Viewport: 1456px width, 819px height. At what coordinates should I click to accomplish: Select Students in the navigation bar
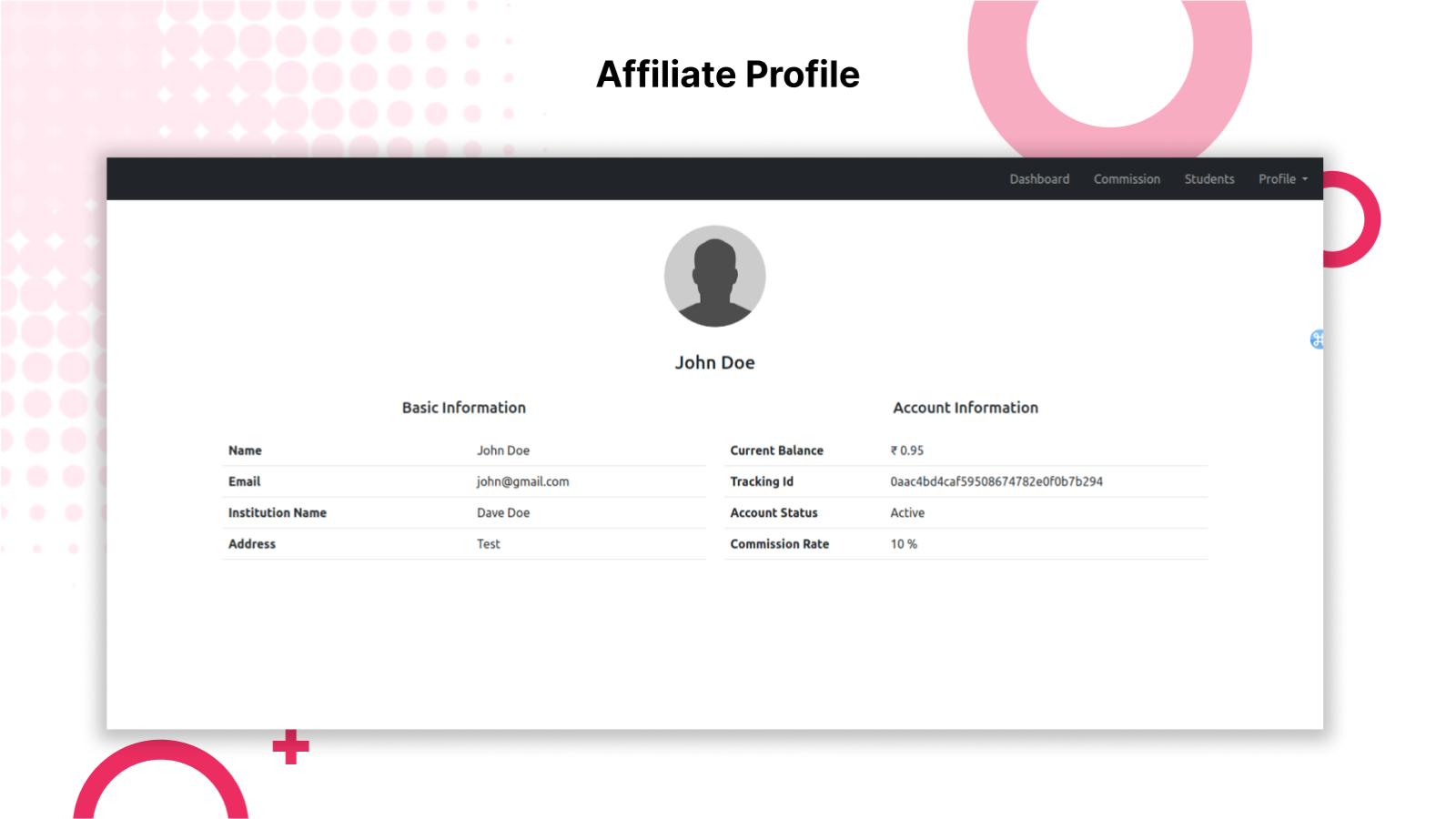tap(1209, 179)
